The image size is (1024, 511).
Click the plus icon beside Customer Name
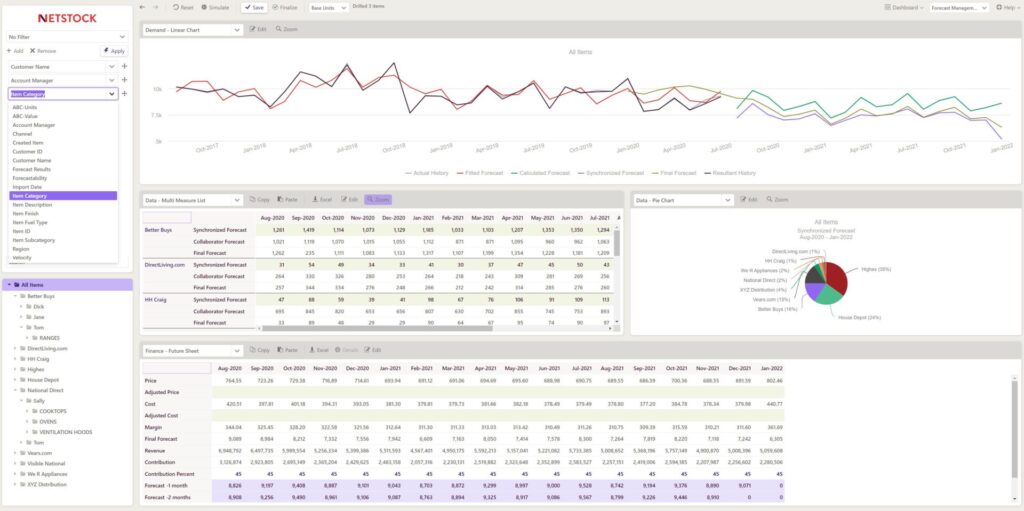tap(124, 66)
